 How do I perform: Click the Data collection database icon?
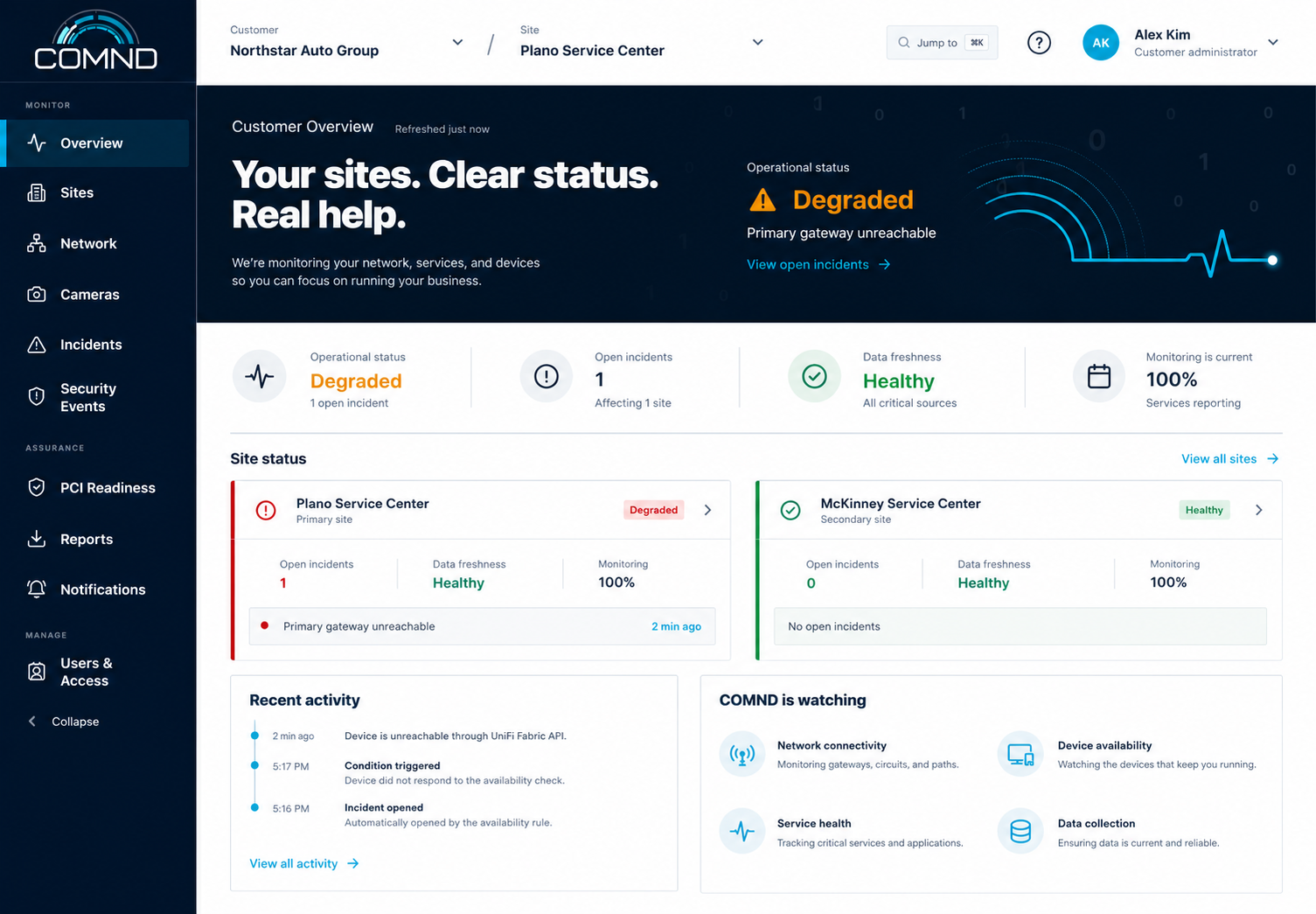coord(1020,831)
